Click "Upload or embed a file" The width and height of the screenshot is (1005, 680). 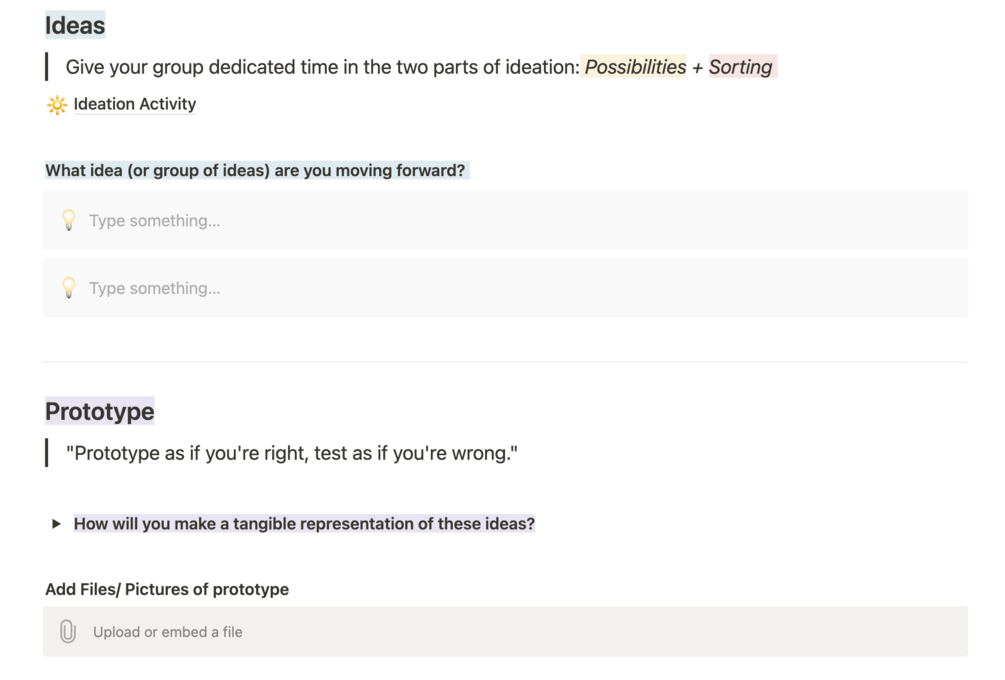(168, 632)
